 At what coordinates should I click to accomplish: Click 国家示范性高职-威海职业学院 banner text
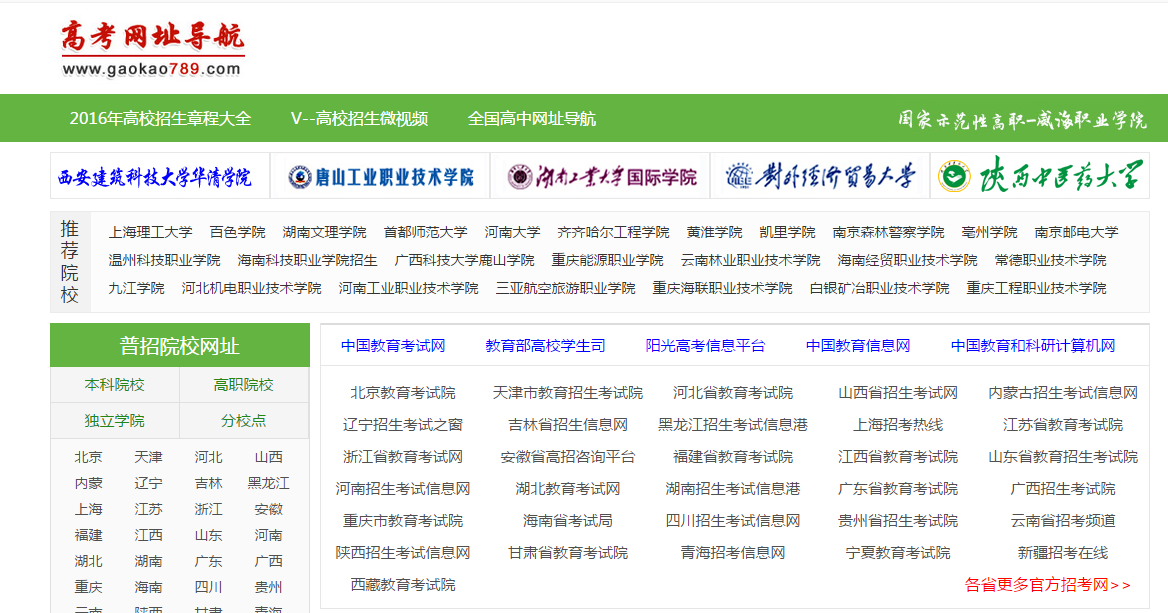(x=1022, y=119)
